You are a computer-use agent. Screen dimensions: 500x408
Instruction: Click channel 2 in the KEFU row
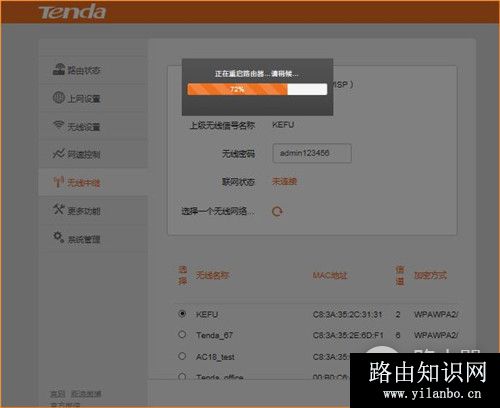pyautogui.click(x=398, y=314)
